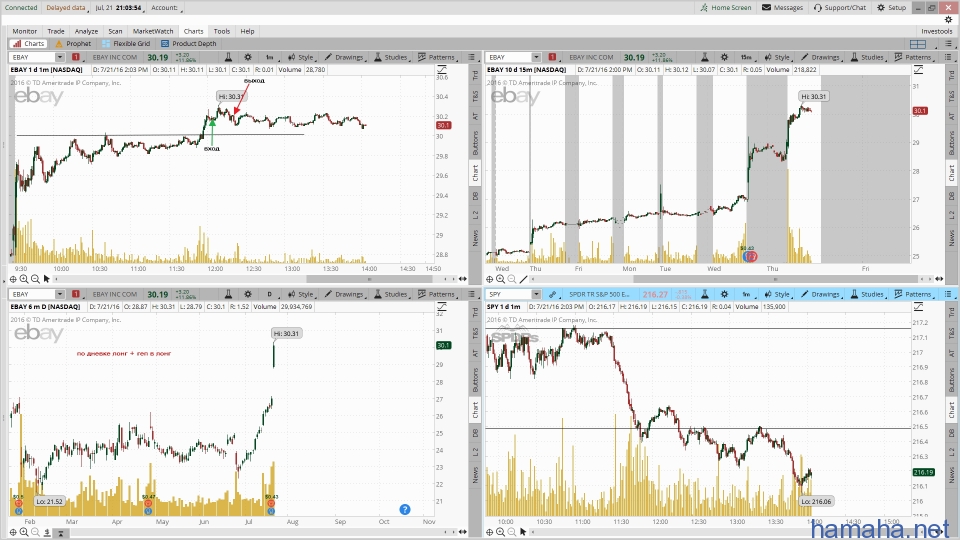Open the Home Screen button

(x=726, y=7)
